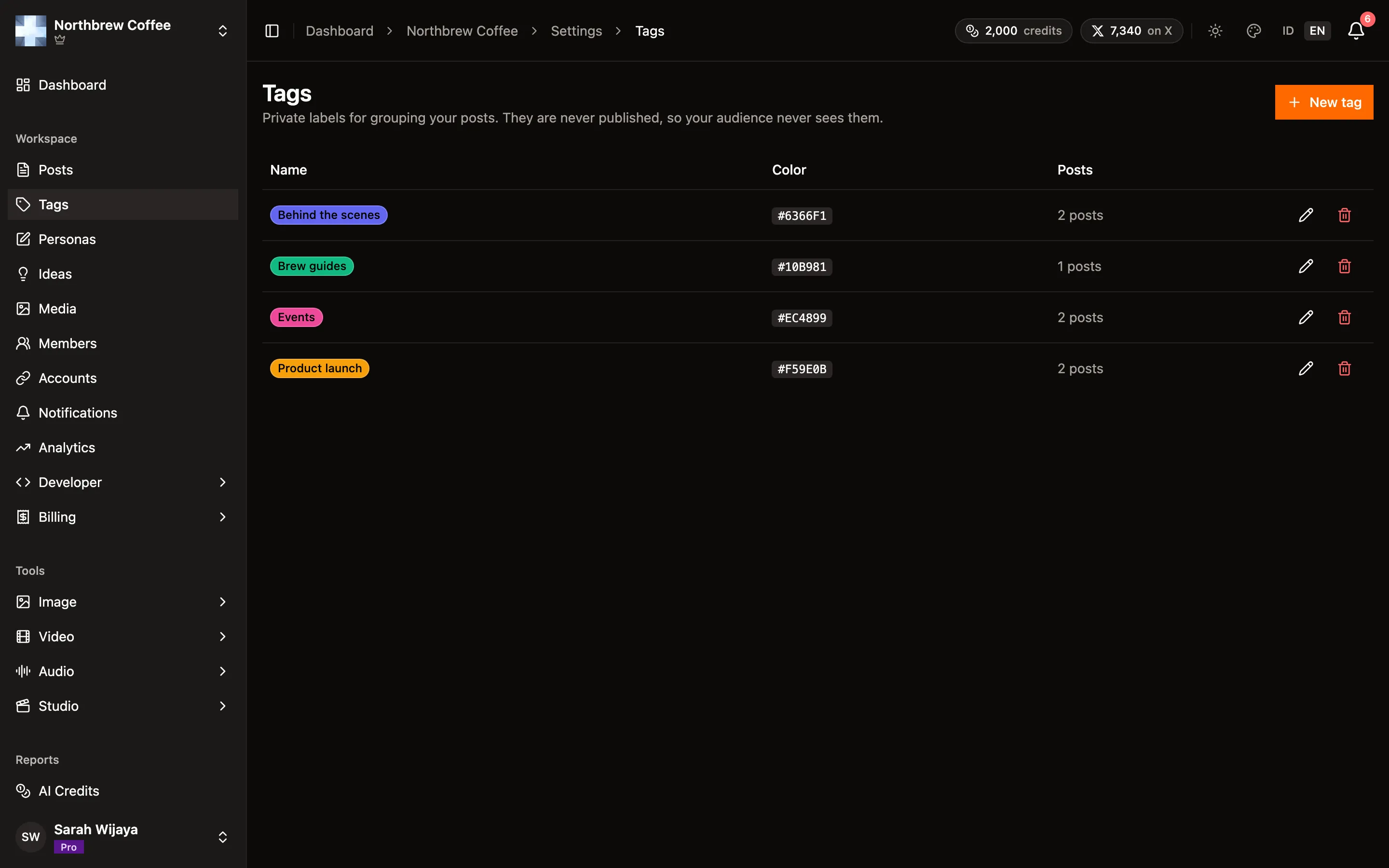Go to Settings breadcrumb

pyautogui.click(x=576, y=31)
